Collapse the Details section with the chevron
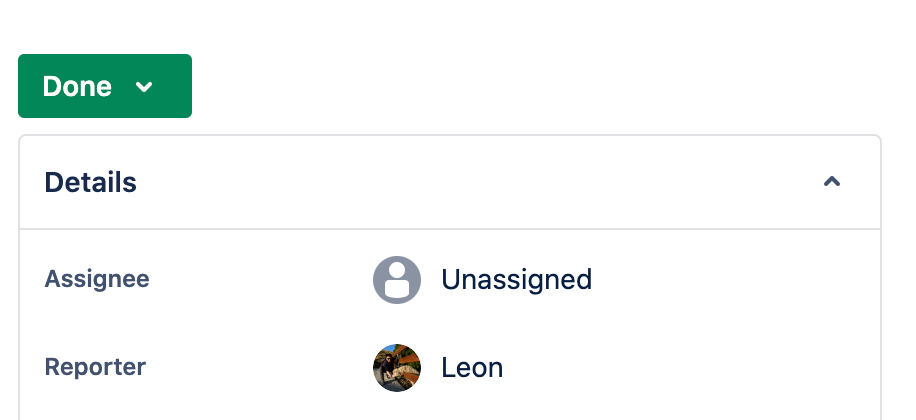This screenshot has height=420, width=916. pos(831,182)
